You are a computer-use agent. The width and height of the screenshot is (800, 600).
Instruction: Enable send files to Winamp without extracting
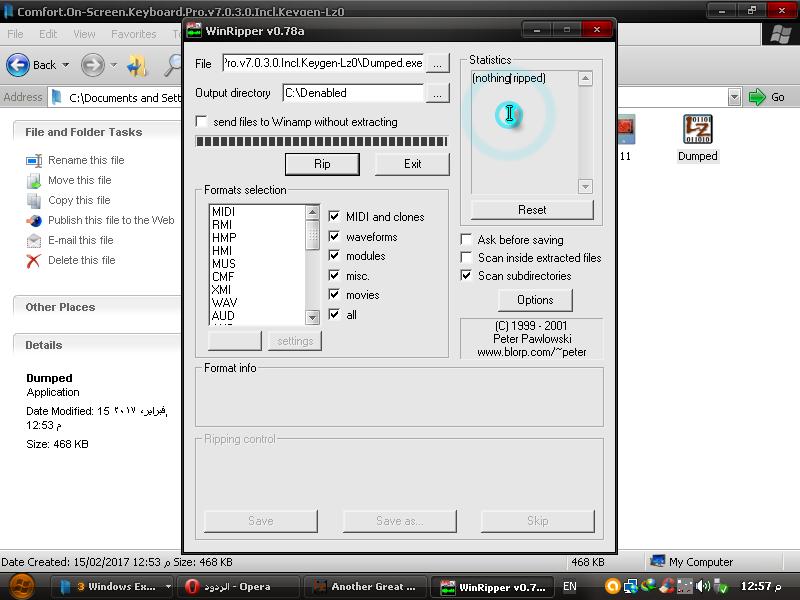pos(201,121)
